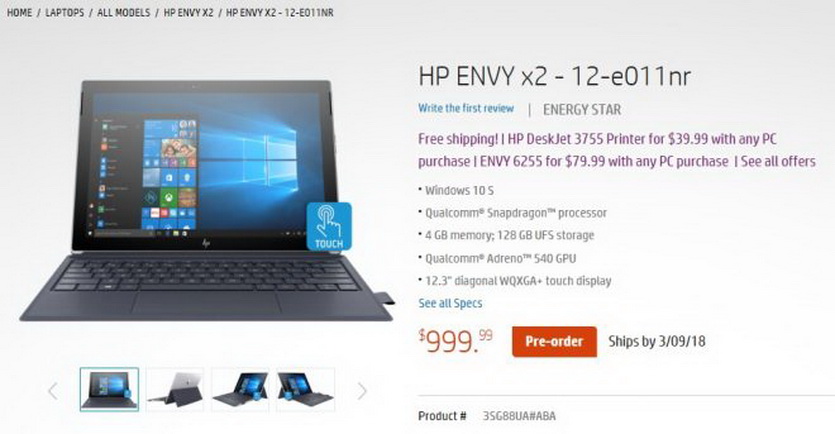Open HP ENVY X2 breadcrumb link
This screenshot has width=835, height=434.
(x=188, y=12)
